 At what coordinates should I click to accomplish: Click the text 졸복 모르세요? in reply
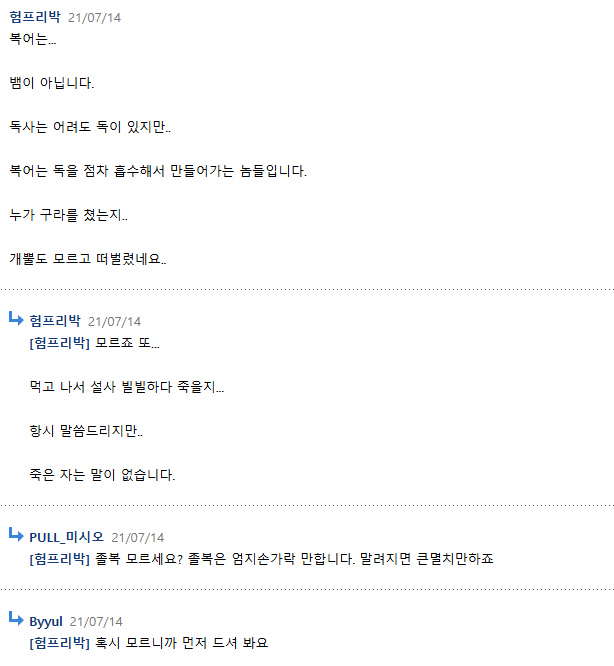(139, 559)
